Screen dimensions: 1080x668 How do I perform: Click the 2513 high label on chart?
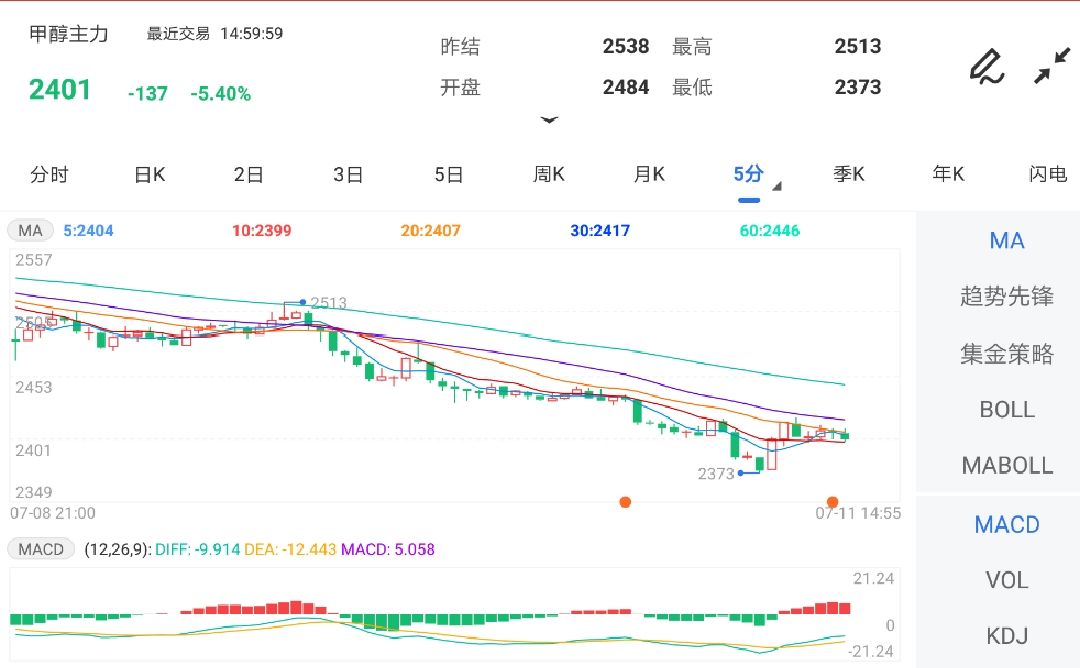coord(329,303)
